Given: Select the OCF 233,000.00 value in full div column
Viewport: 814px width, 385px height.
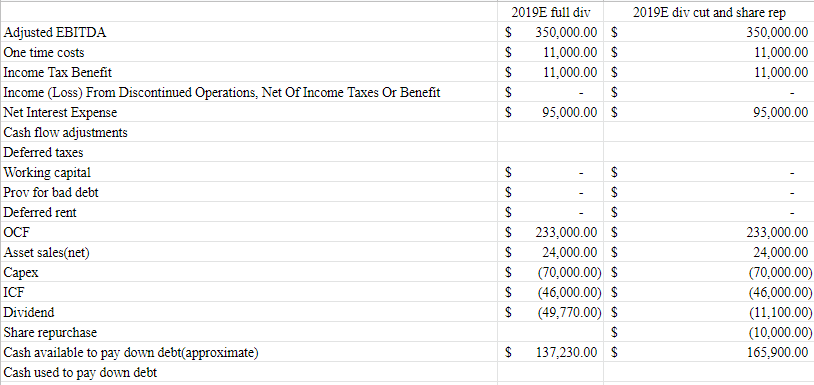Looking at the screenshot, I should tap(566, 232).
